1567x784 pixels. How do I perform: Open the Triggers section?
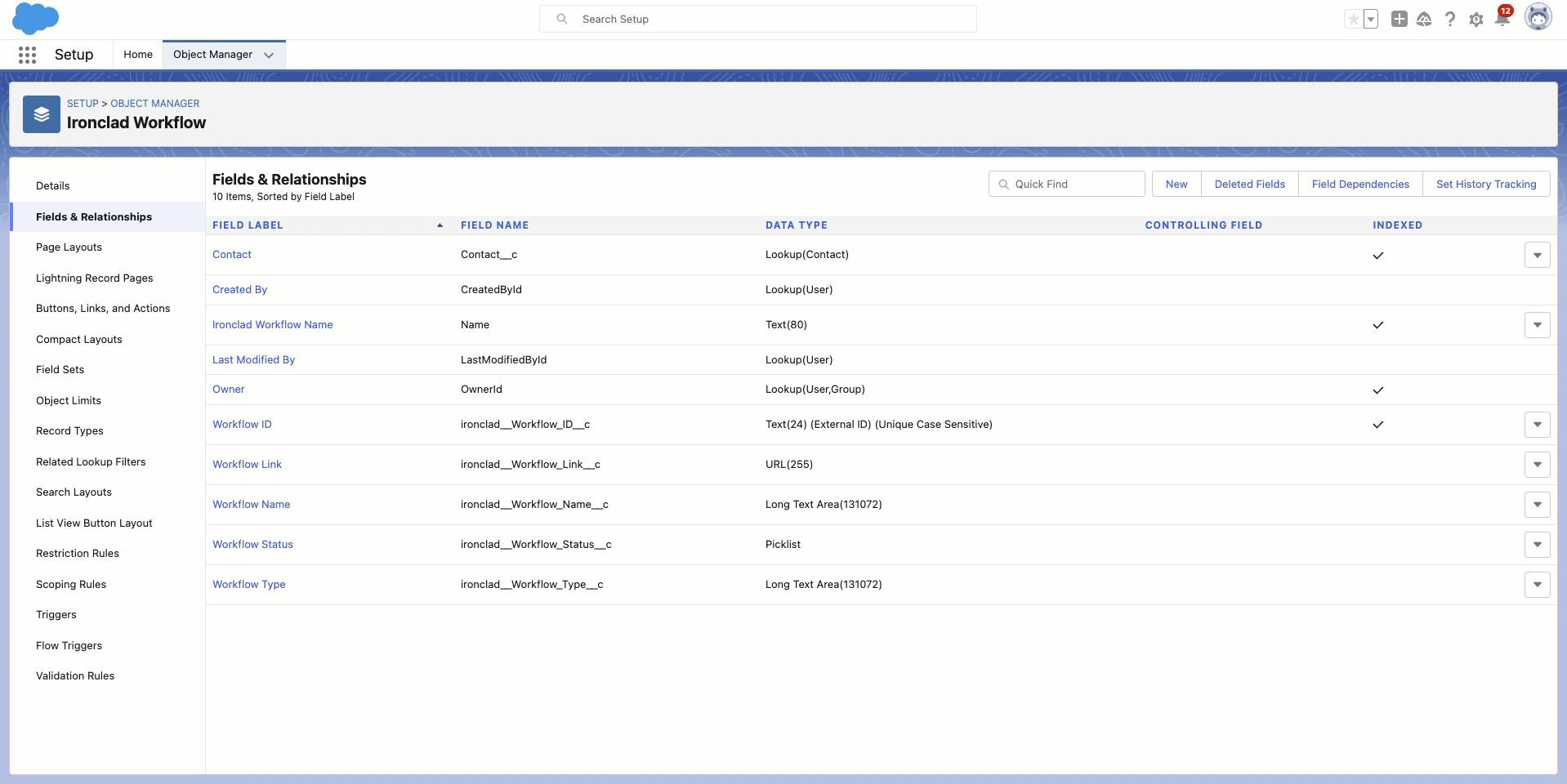pos(56,615)
